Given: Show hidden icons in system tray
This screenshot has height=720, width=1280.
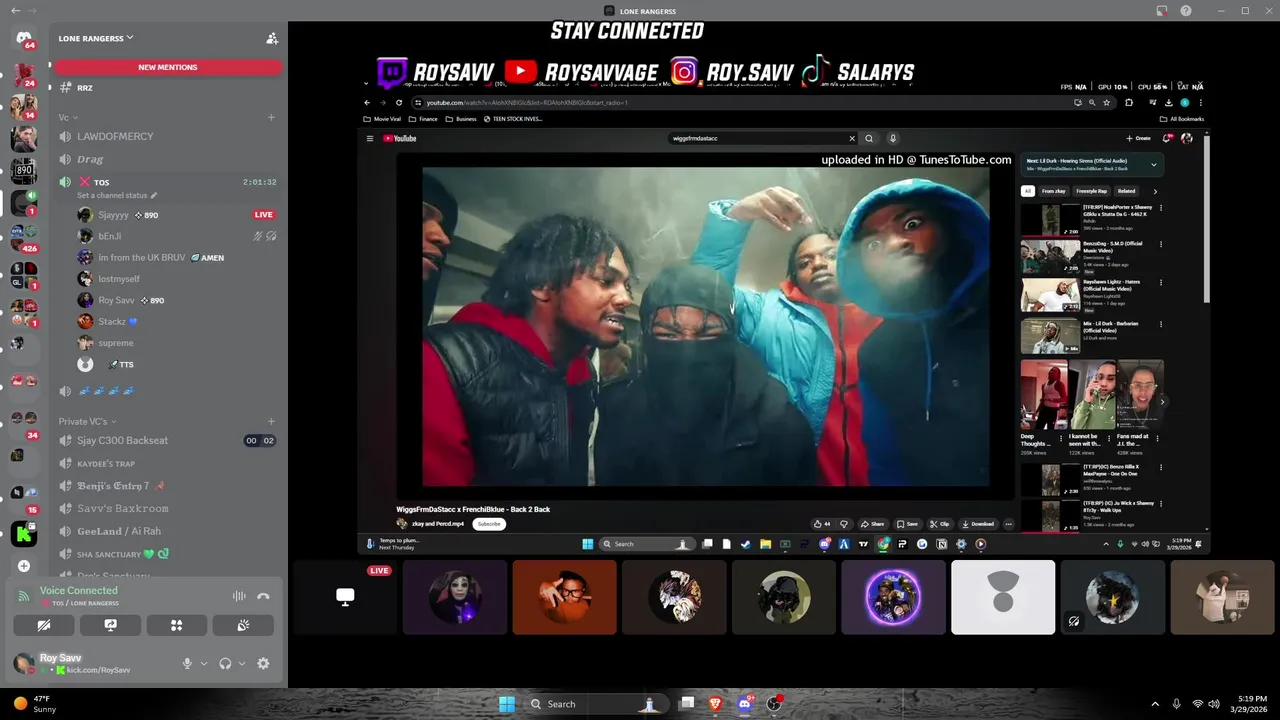Looking at the screenshot, I should [1155, 704].
